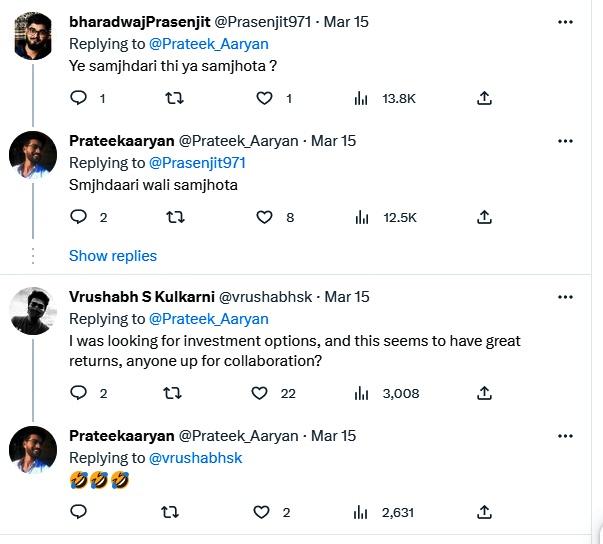Open more options on Vrushabh's tweet
This screenshot has width=603, height=544.
pyautogui.click(x=566, y=297)
